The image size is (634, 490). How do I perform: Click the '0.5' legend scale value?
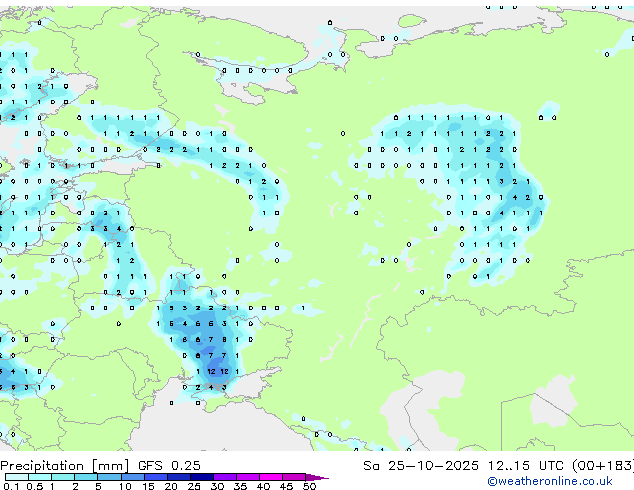[35, 486]
